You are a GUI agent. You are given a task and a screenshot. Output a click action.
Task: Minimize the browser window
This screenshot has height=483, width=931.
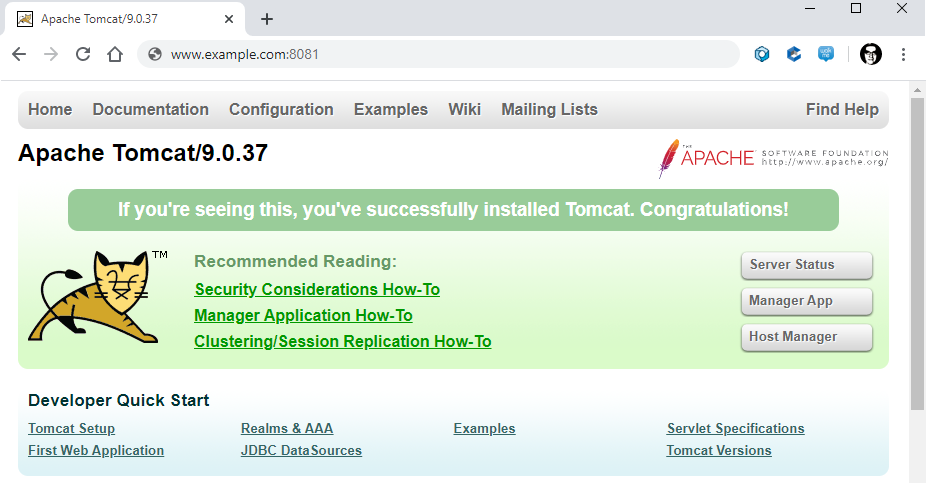(810, 8)
